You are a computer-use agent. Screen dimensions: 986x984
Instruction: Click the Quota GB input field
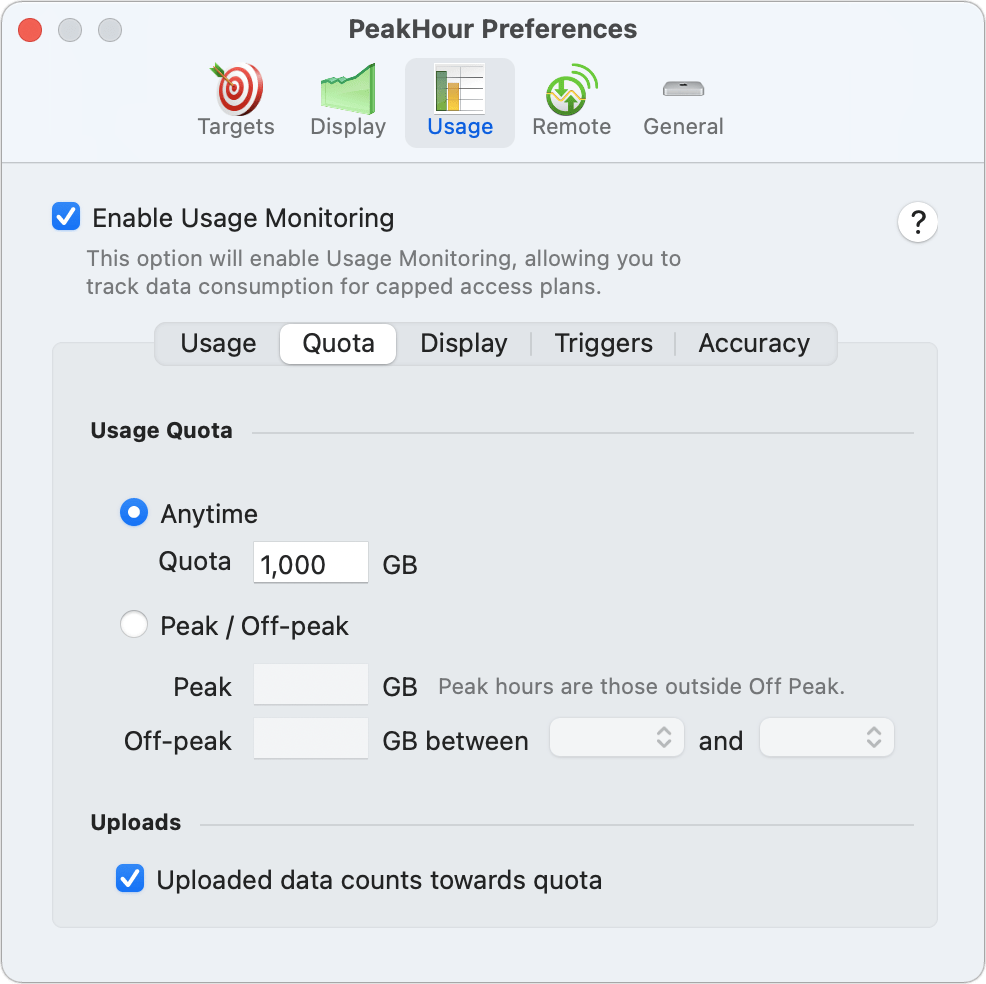pos(311,562)
